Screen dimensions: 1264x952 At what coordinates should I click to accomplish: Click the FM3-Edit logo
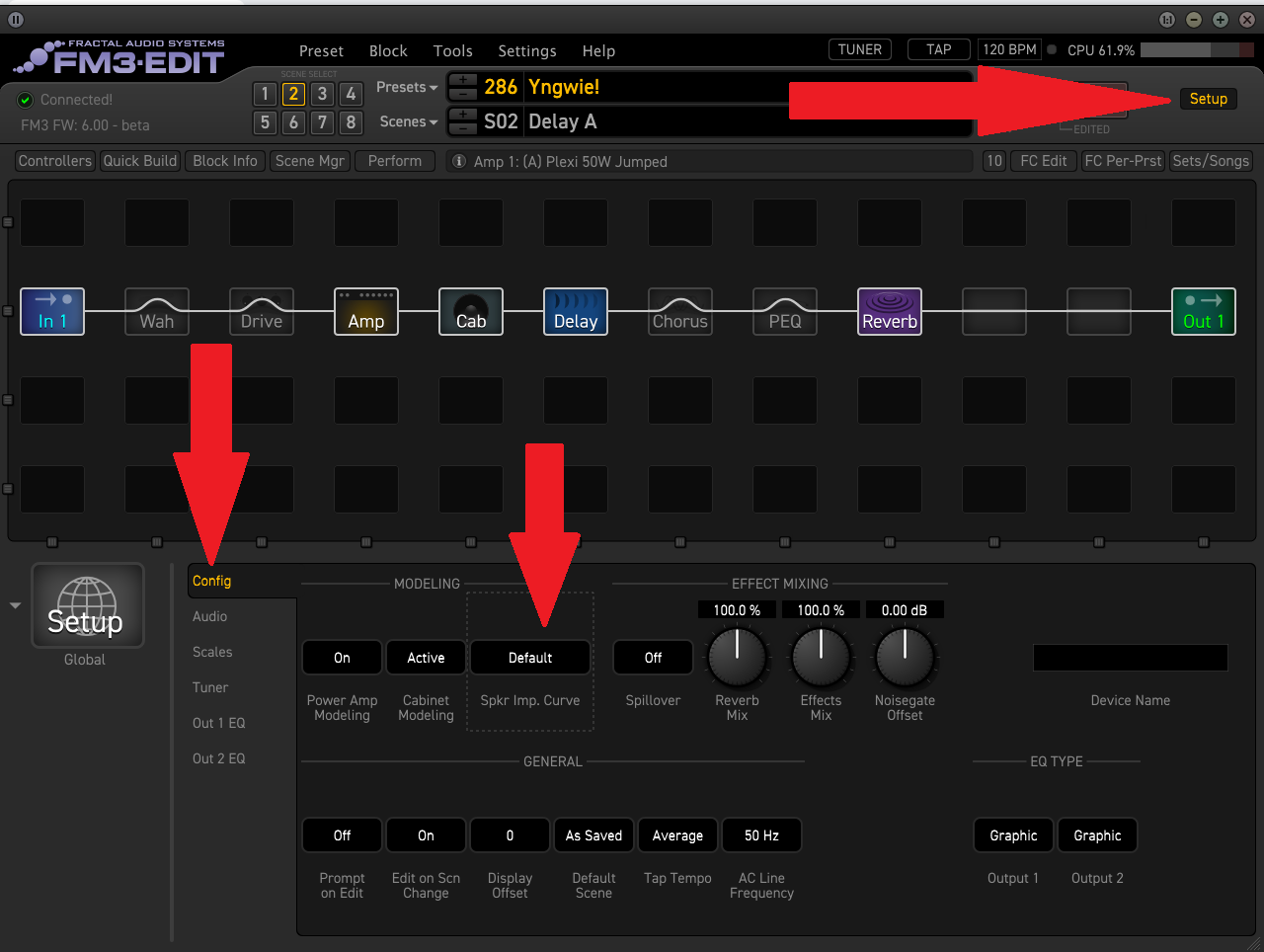pyautogui.click(x=120, y=58)
